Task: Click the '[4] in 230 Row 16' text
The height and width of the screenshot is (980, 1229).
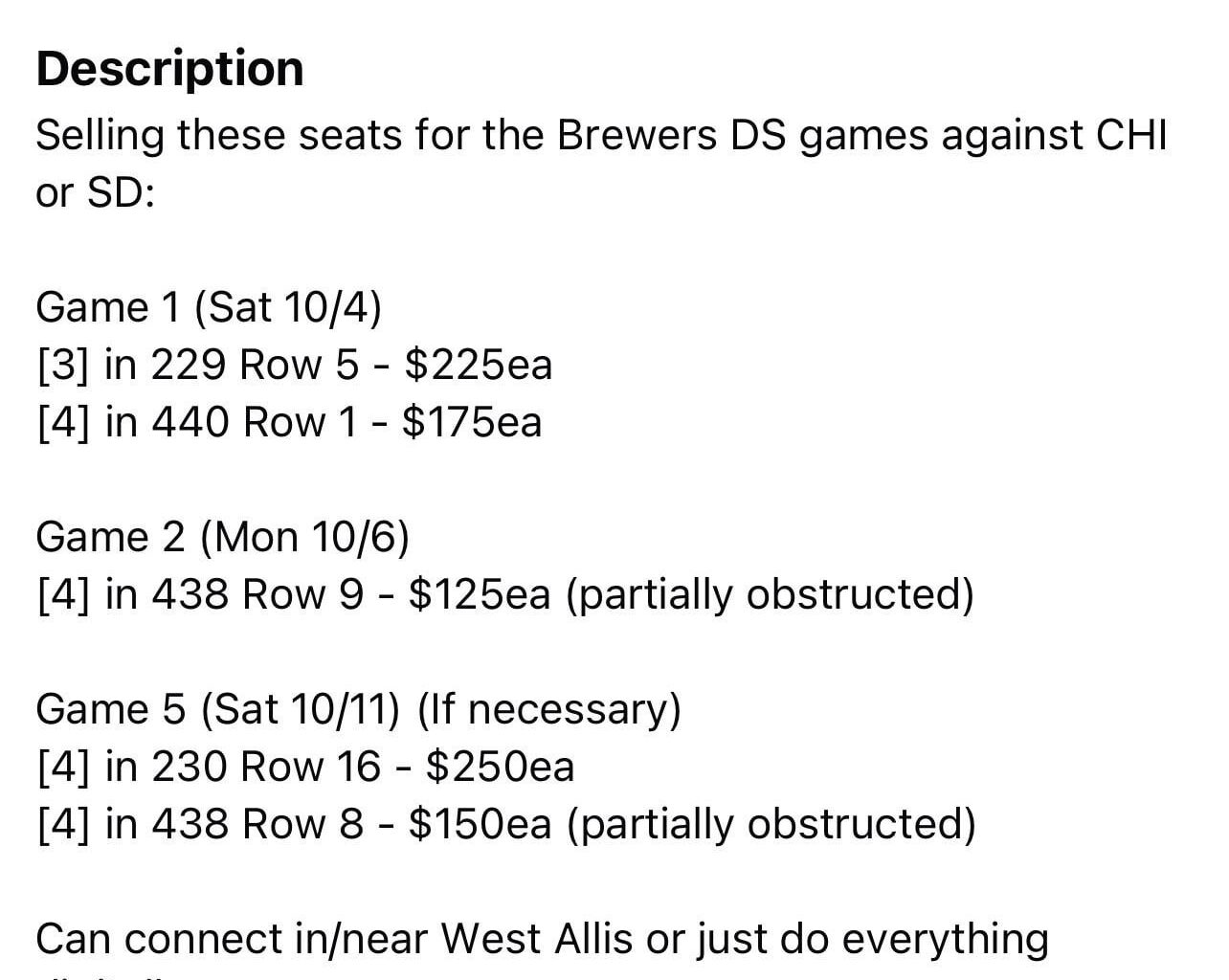Action: tap(209, 767)
